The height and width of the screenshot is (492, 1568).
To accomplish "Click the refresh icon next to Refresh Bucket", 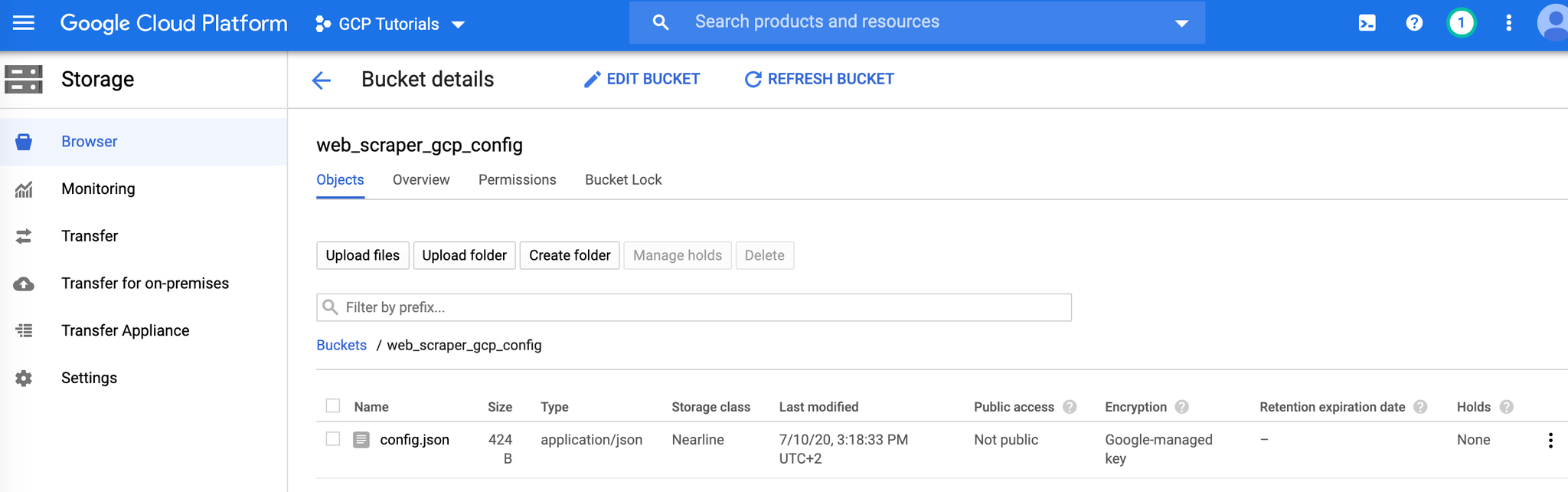I will pos(753,80).
